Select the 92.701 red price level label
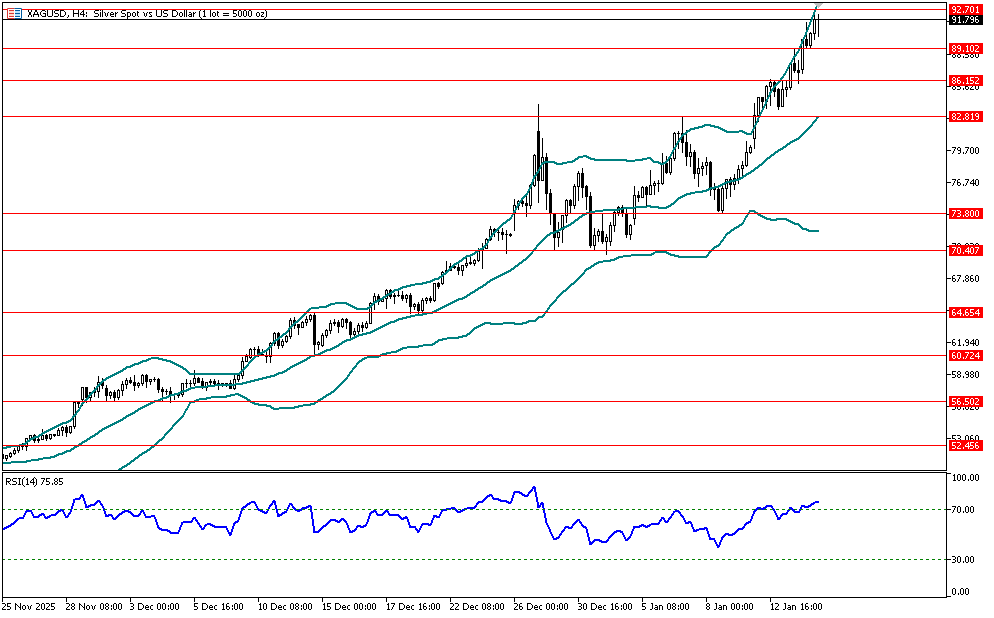The width and height of the screenshot is (994, 618). click(x=964, y=9)
